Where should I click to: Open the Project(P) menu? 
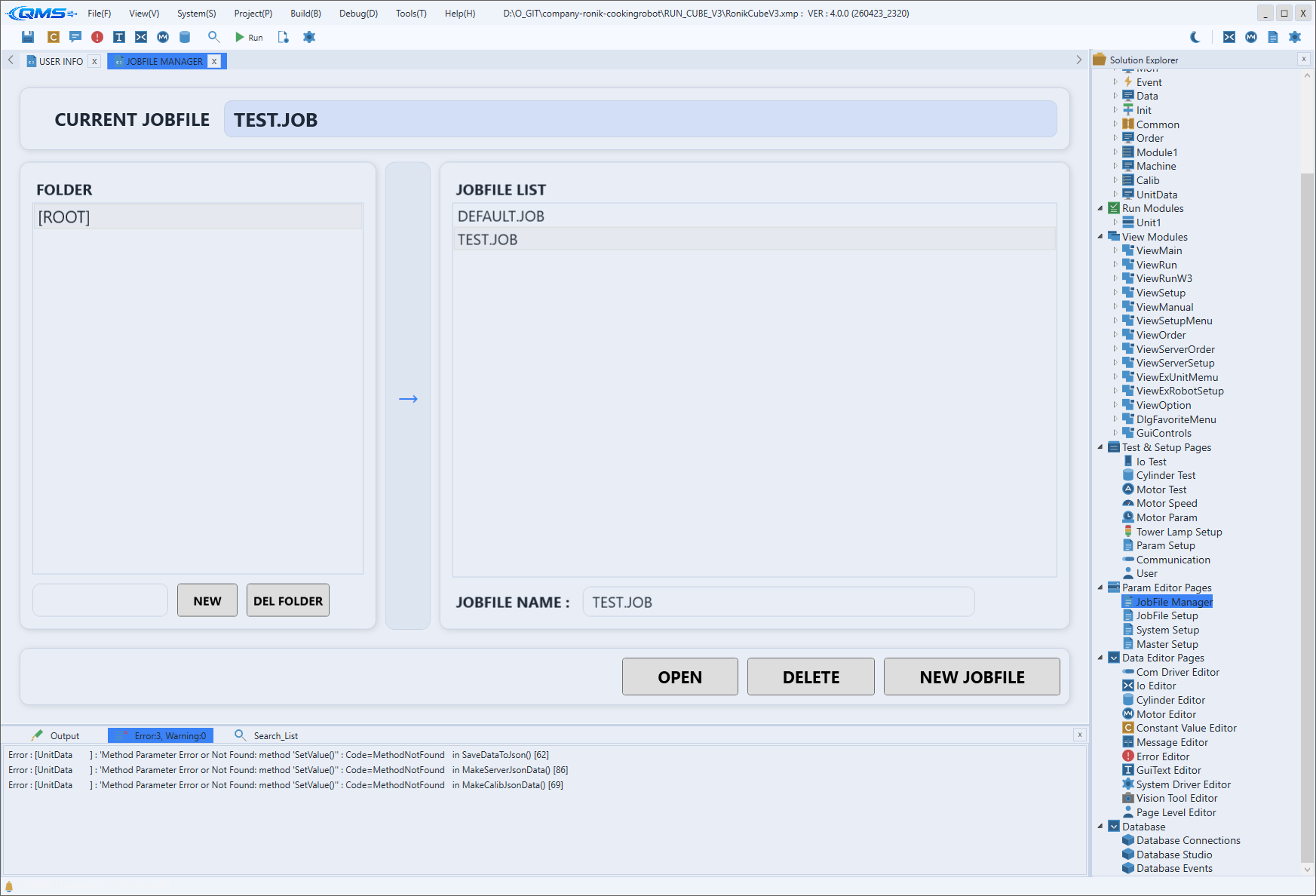(253, 14)
